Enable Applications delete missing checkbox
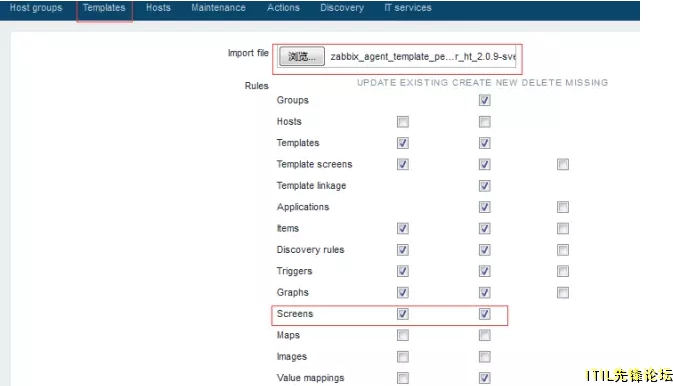 click(x=563, y=207)
